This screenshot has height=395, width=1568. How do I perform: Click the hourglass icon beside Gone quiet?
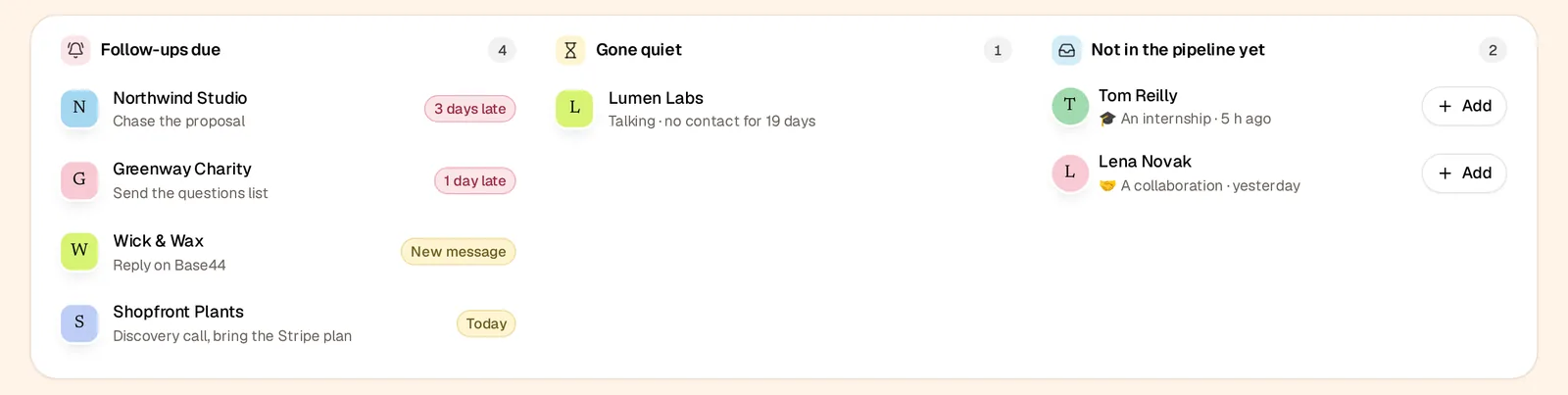click(570, 50)
